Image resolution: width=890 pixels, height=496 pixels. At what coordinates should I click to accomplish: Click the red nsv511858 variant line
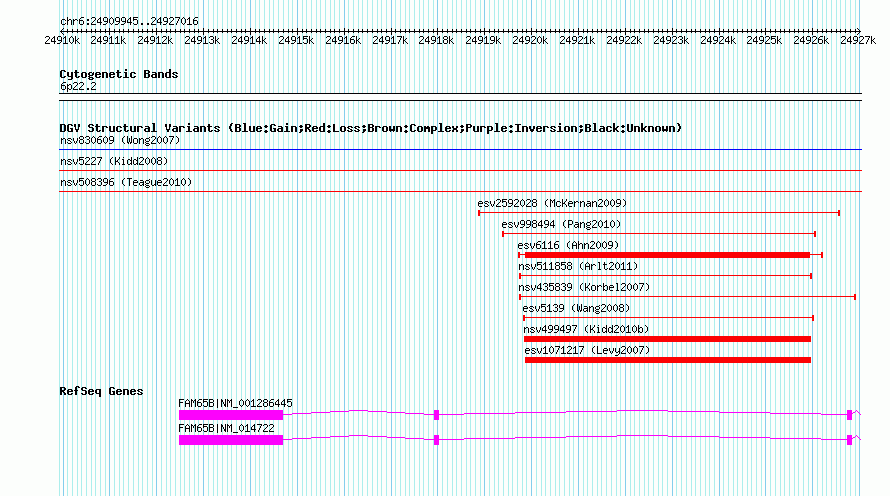[665, 276]
